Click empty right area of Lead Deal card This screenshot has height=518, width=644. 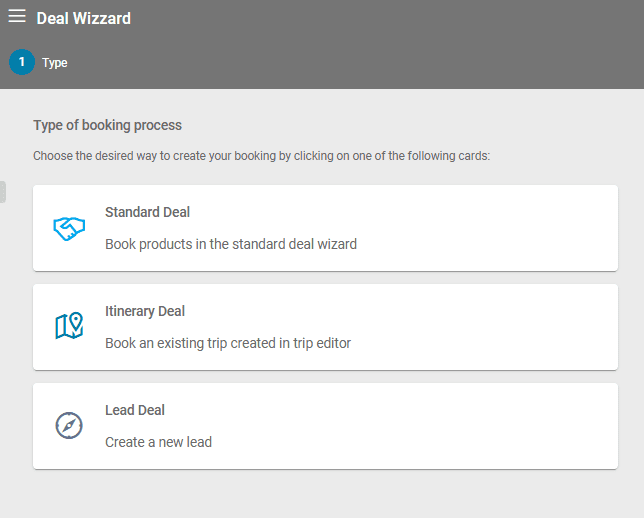500,425
